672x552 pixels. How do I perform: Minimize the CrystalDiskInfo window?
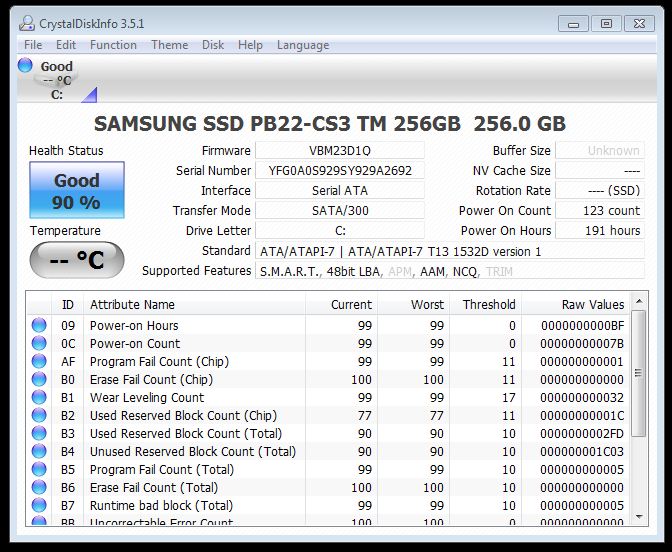tap(573, 24)
